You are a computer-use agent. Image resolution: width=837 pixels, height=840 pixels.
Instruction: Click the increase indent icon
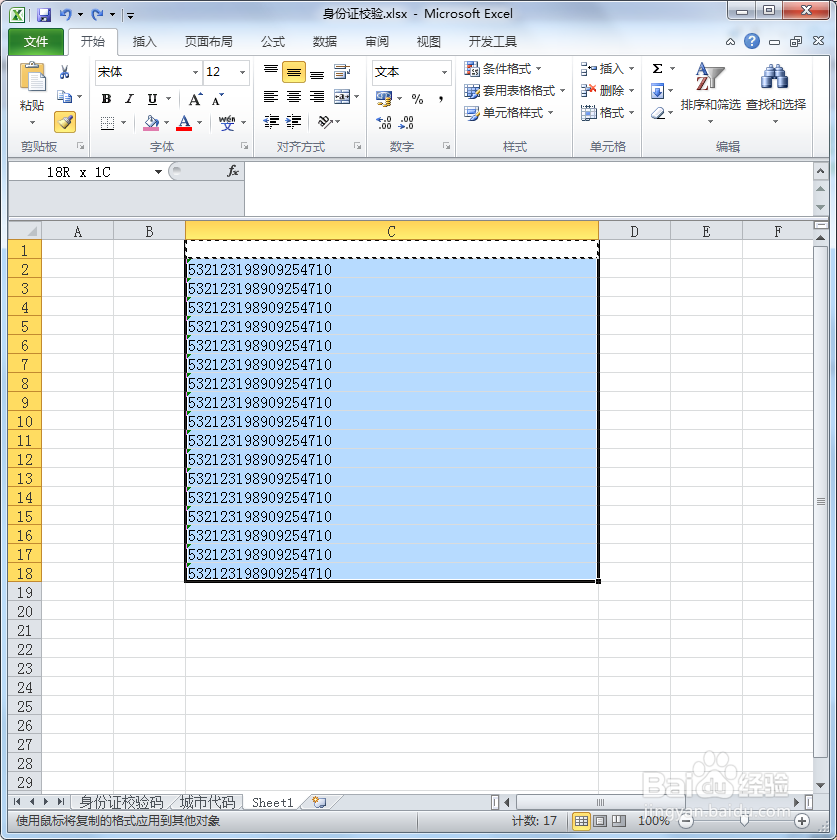tap(293, 122)
